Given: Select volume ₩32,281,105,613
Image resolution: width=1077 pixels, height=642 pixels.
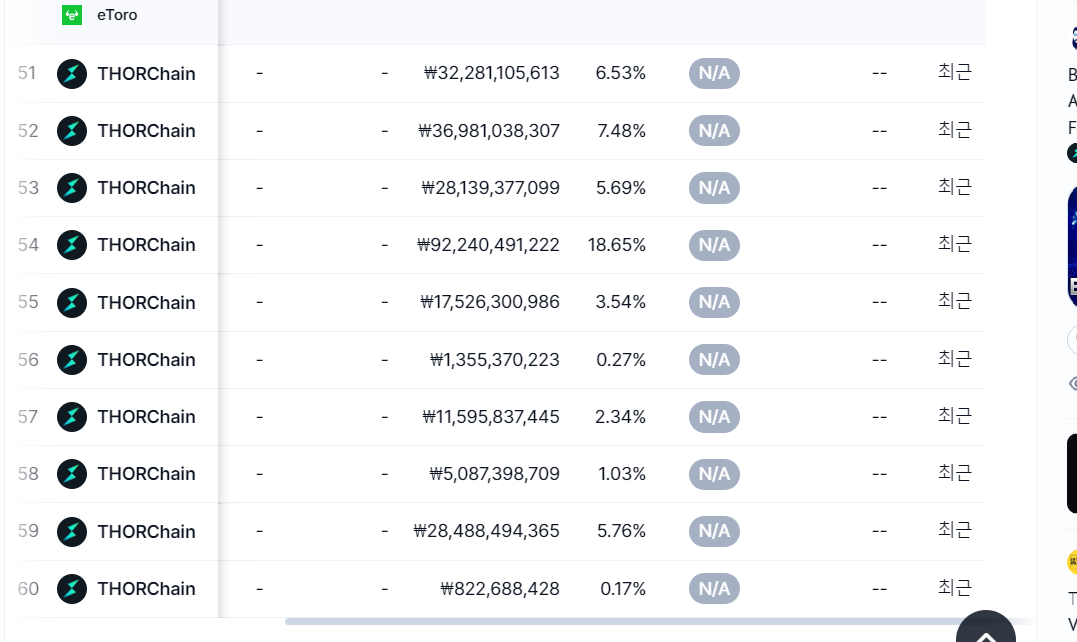Looking at the screenshot, I should pyautogui.click(x=492, y=73).
